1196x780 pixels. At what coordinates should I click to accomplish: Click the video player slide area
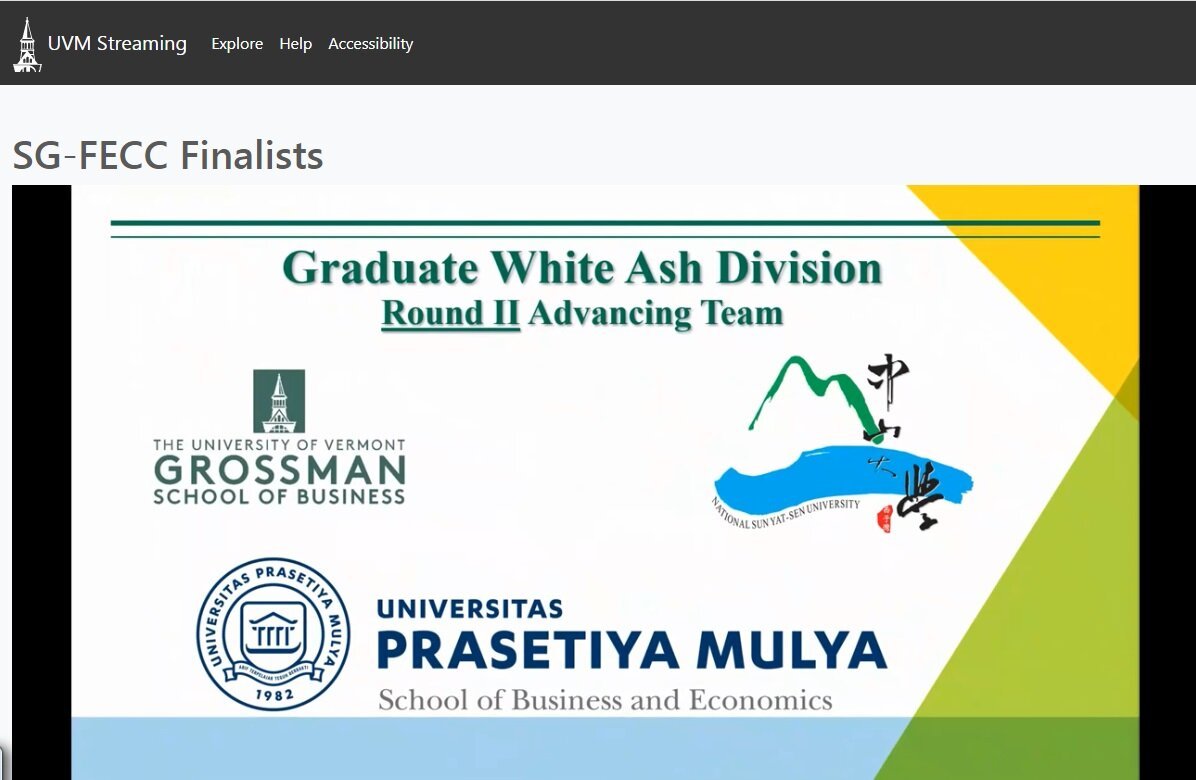(604, 482)
